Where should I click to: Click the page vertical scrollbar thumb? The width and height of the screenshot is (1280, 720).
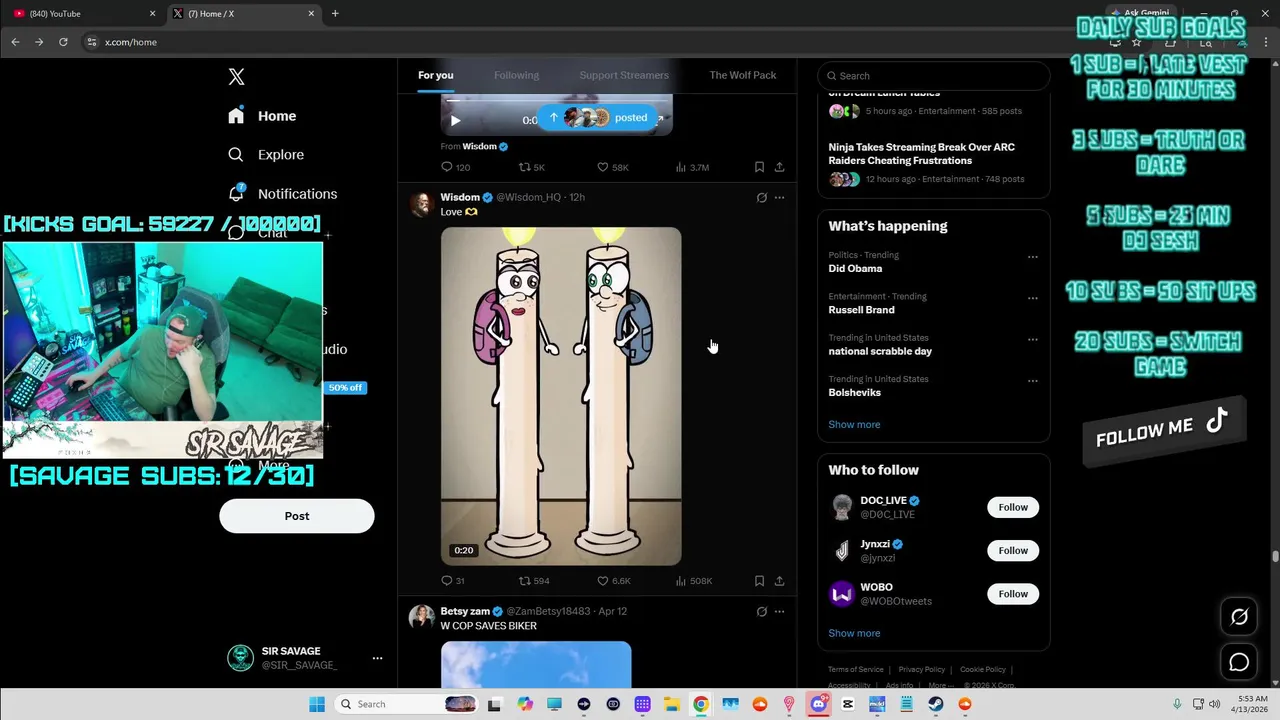pos(1275,557)
